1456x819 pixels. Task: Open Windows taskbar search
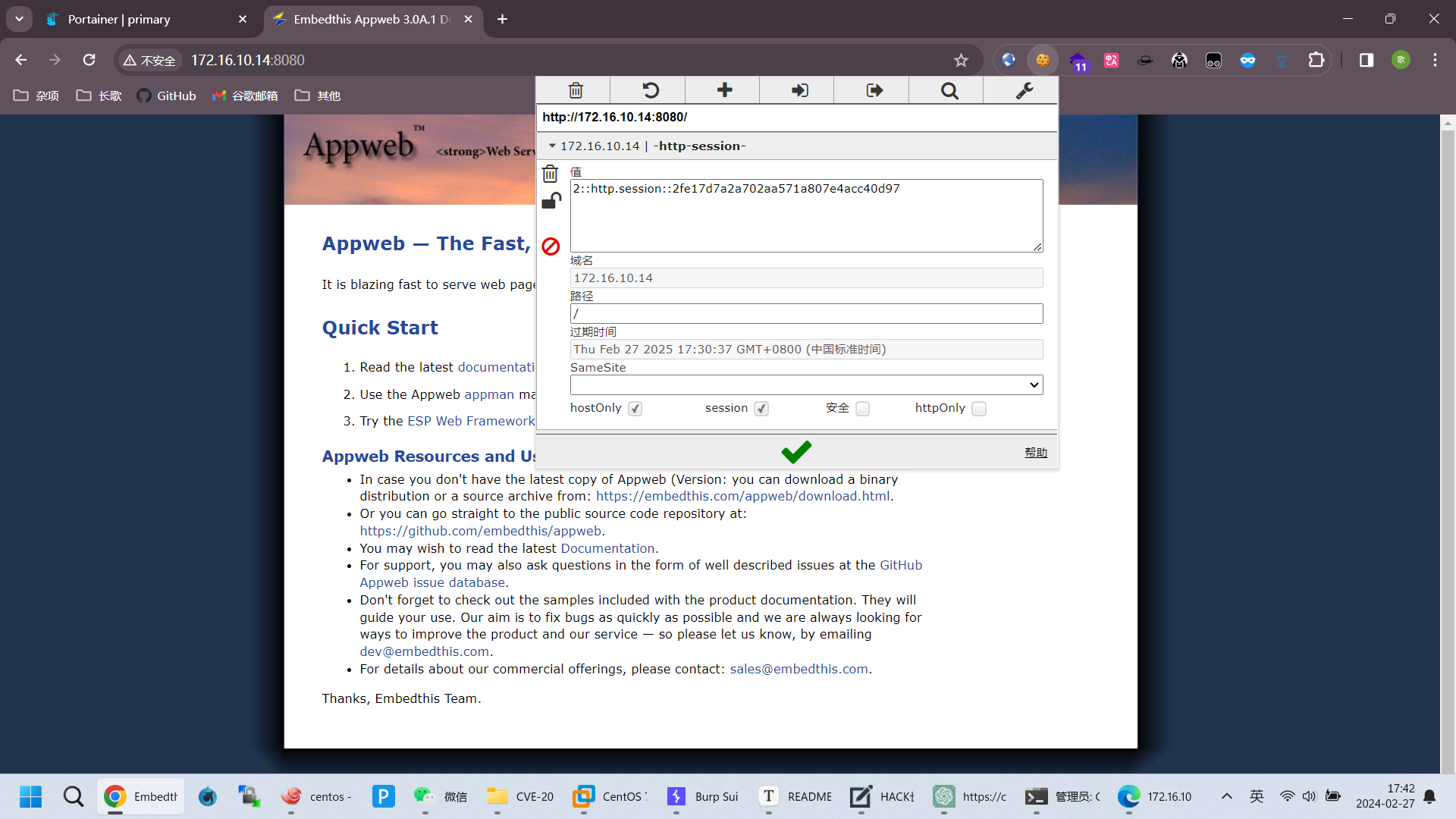tap(74, 796)
